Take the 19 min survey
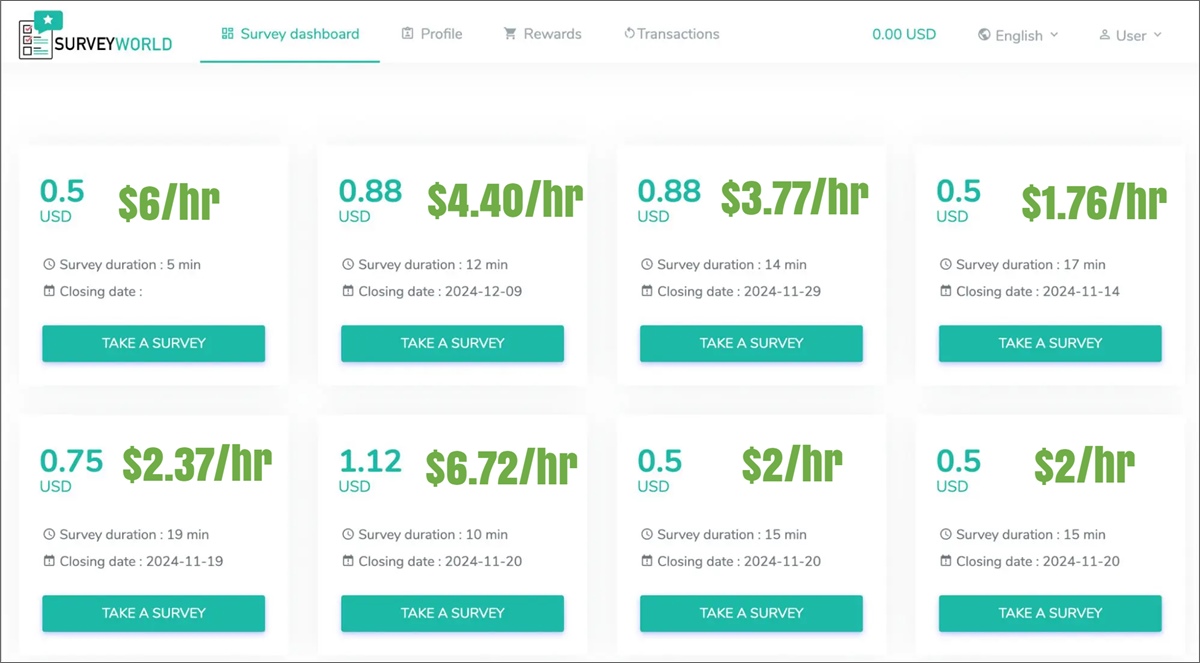1200x663 pixels. pyautogui.click(x=153, y=613)
